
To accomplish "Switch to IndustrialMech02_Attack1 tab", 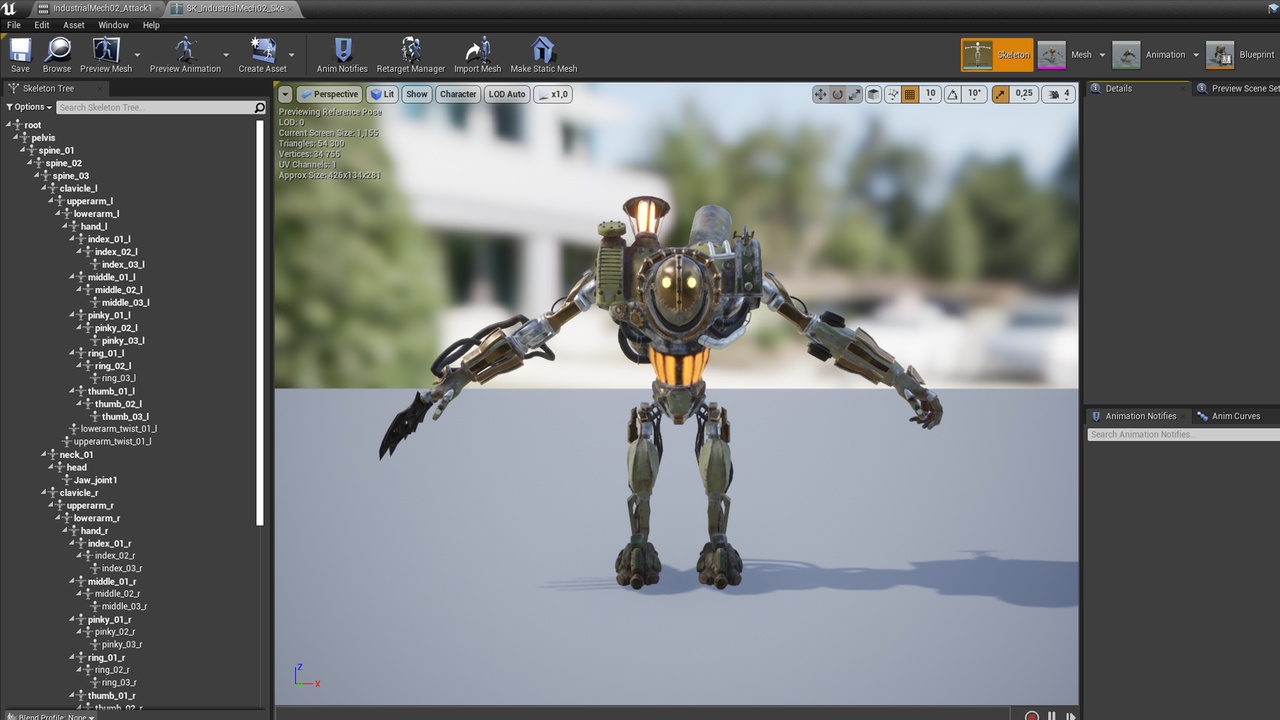I will pyautogui.click(x=96, y=8).
